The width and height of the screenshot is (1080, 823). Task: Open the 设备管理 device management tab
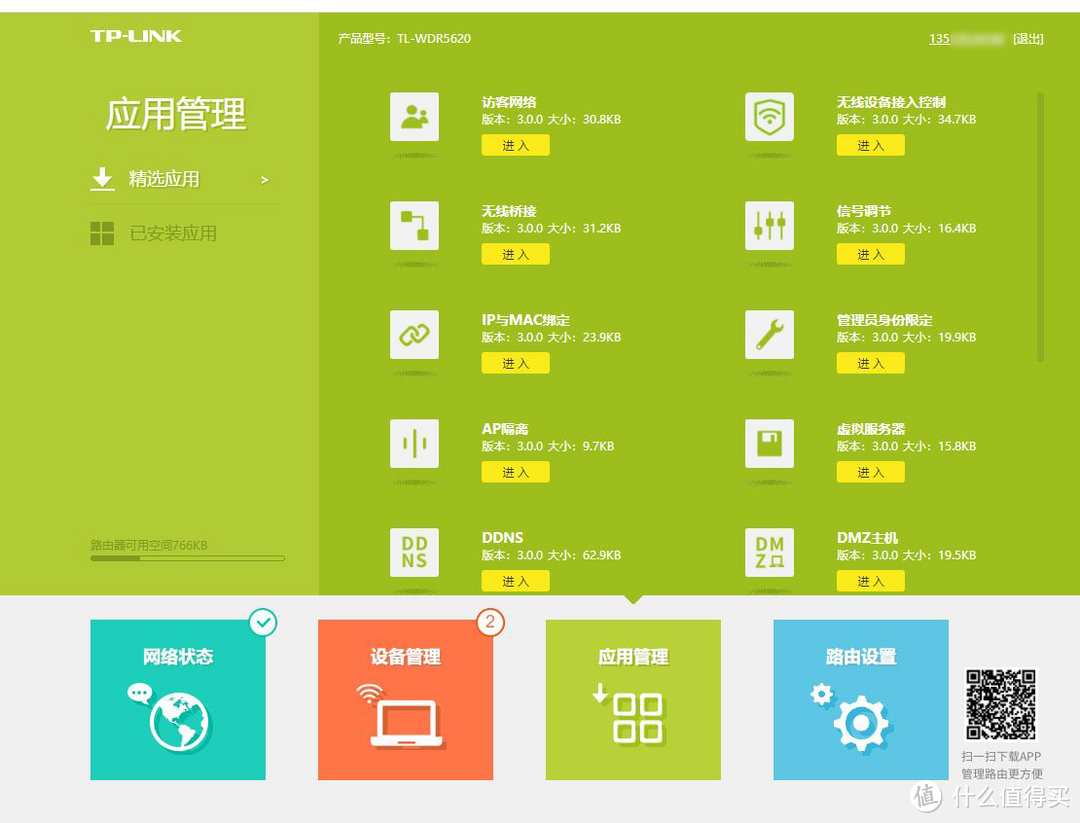405,699
